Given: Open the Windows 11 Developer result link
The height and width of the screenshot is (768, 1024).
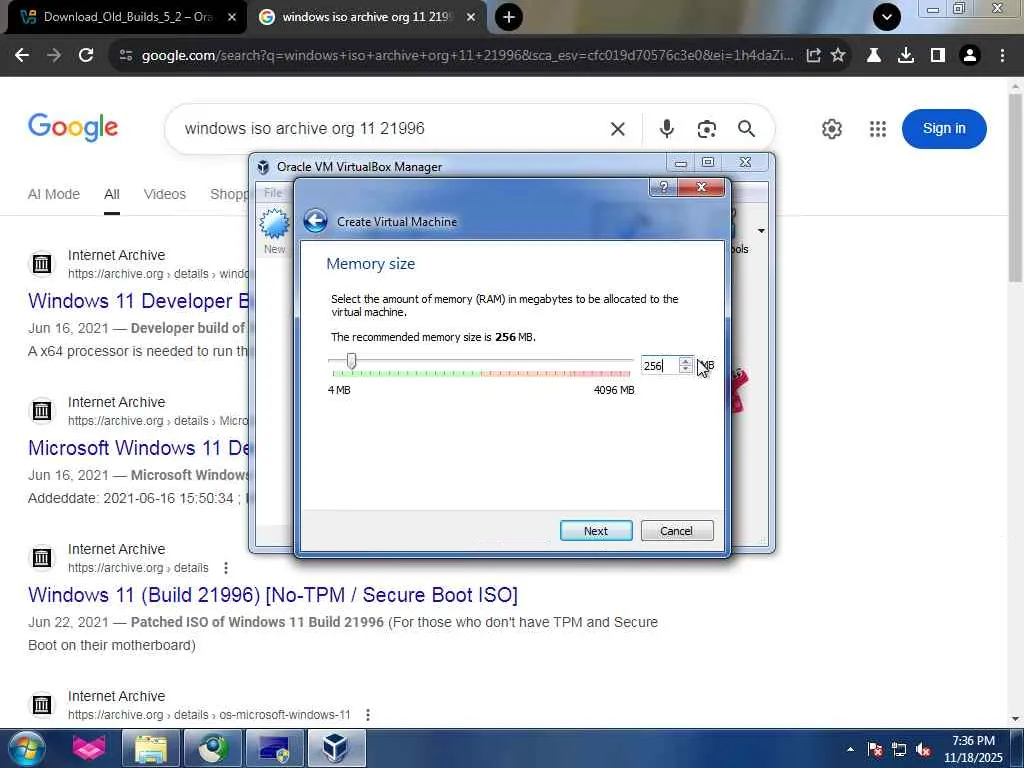Looking at the screenshot, I should (x=138, y=300).
